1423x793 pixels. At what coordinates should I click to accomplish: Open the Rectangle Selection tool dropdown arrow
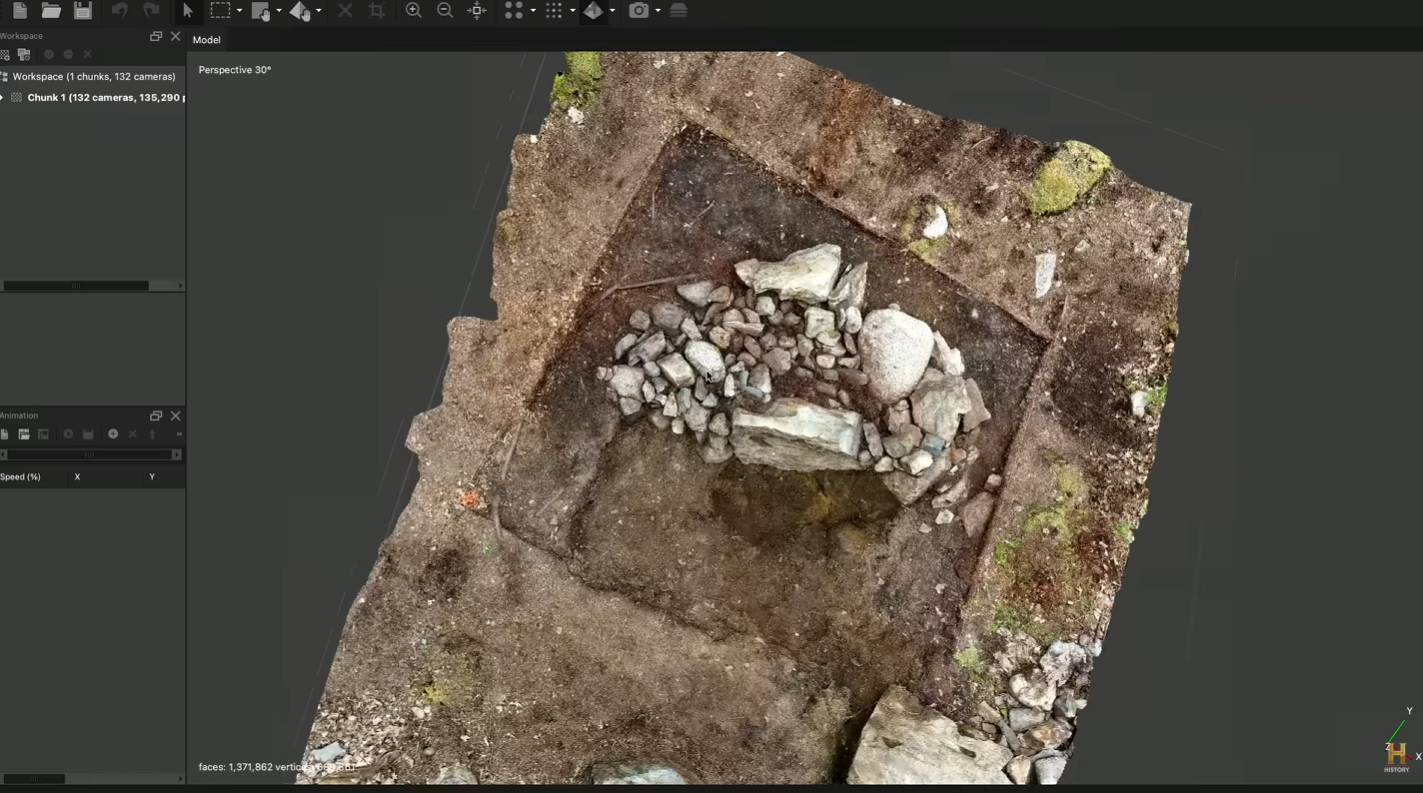pos(239,11)
